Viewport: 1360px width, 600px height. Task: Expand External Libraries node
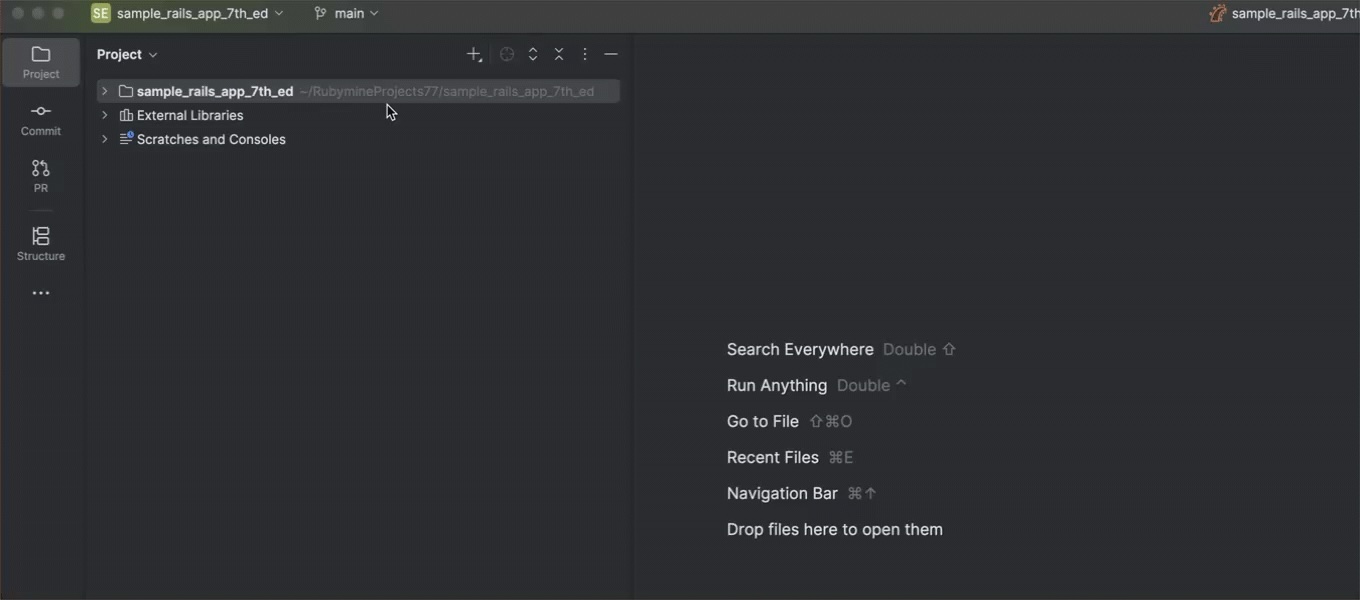(104, 115)
